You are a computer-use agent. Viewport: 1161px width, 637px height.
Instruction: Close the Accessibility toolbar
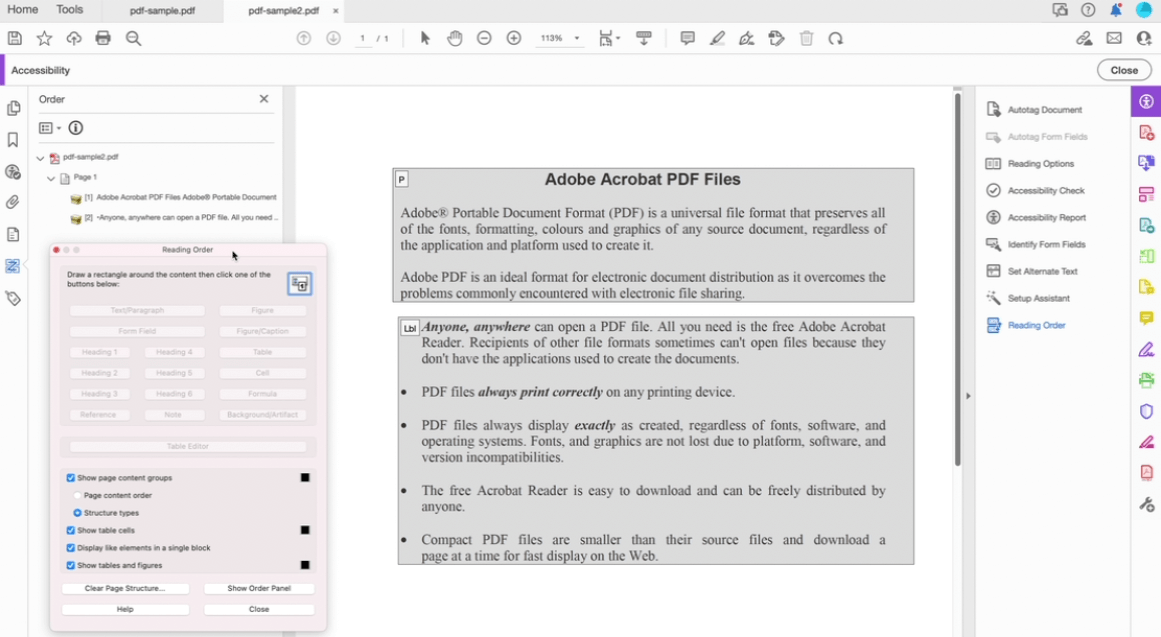pos(1124,70)
